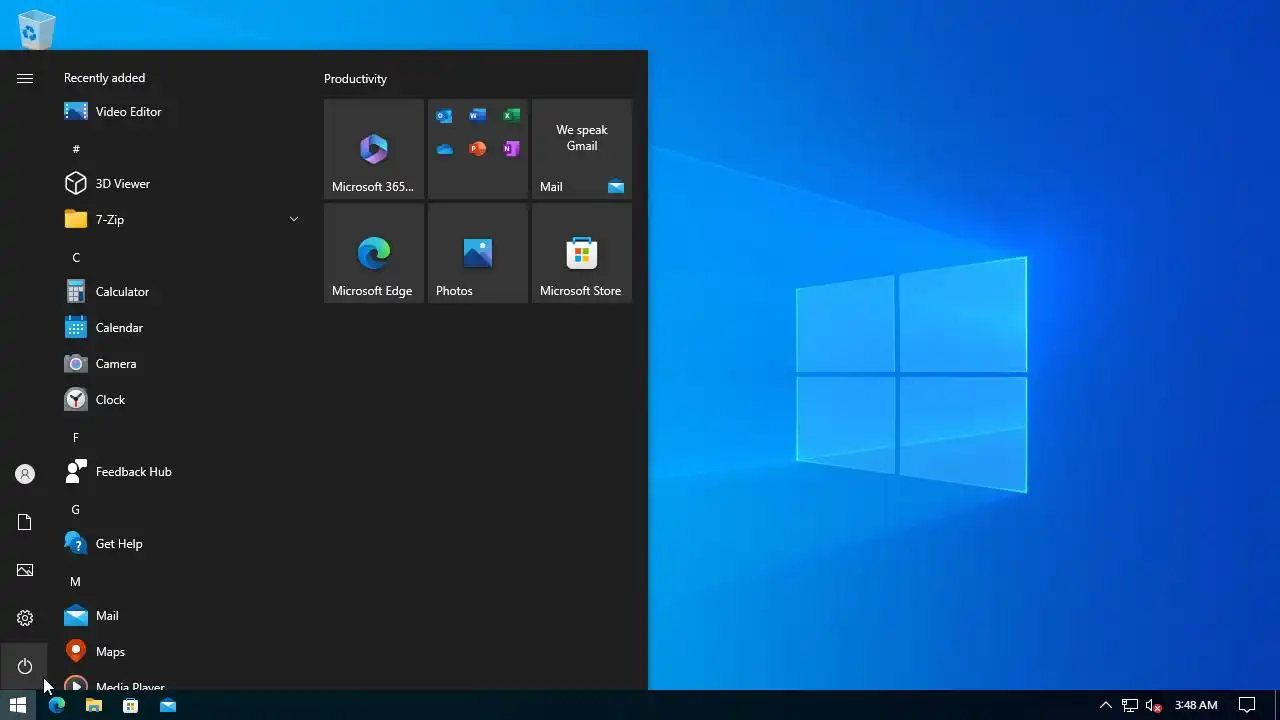
Task: Open Microsoft Store tile
Action: (x=582, y=253)
